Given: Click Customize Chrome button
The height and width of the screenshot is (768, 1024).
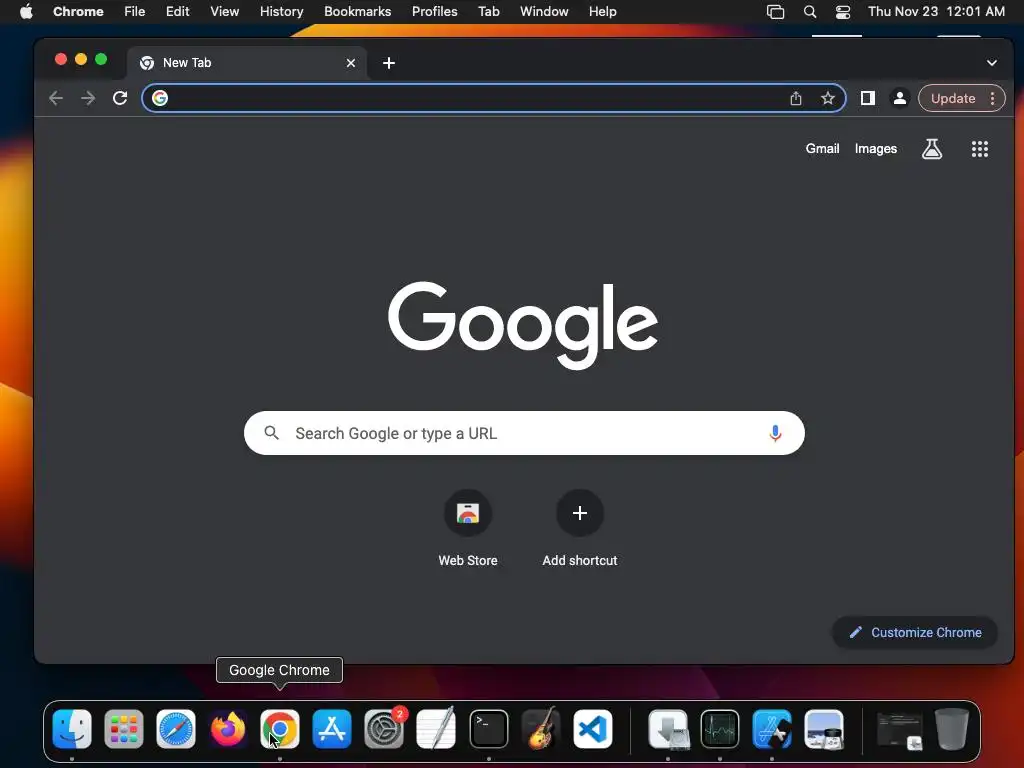Looking at the screenshot, I should [915, 632].
